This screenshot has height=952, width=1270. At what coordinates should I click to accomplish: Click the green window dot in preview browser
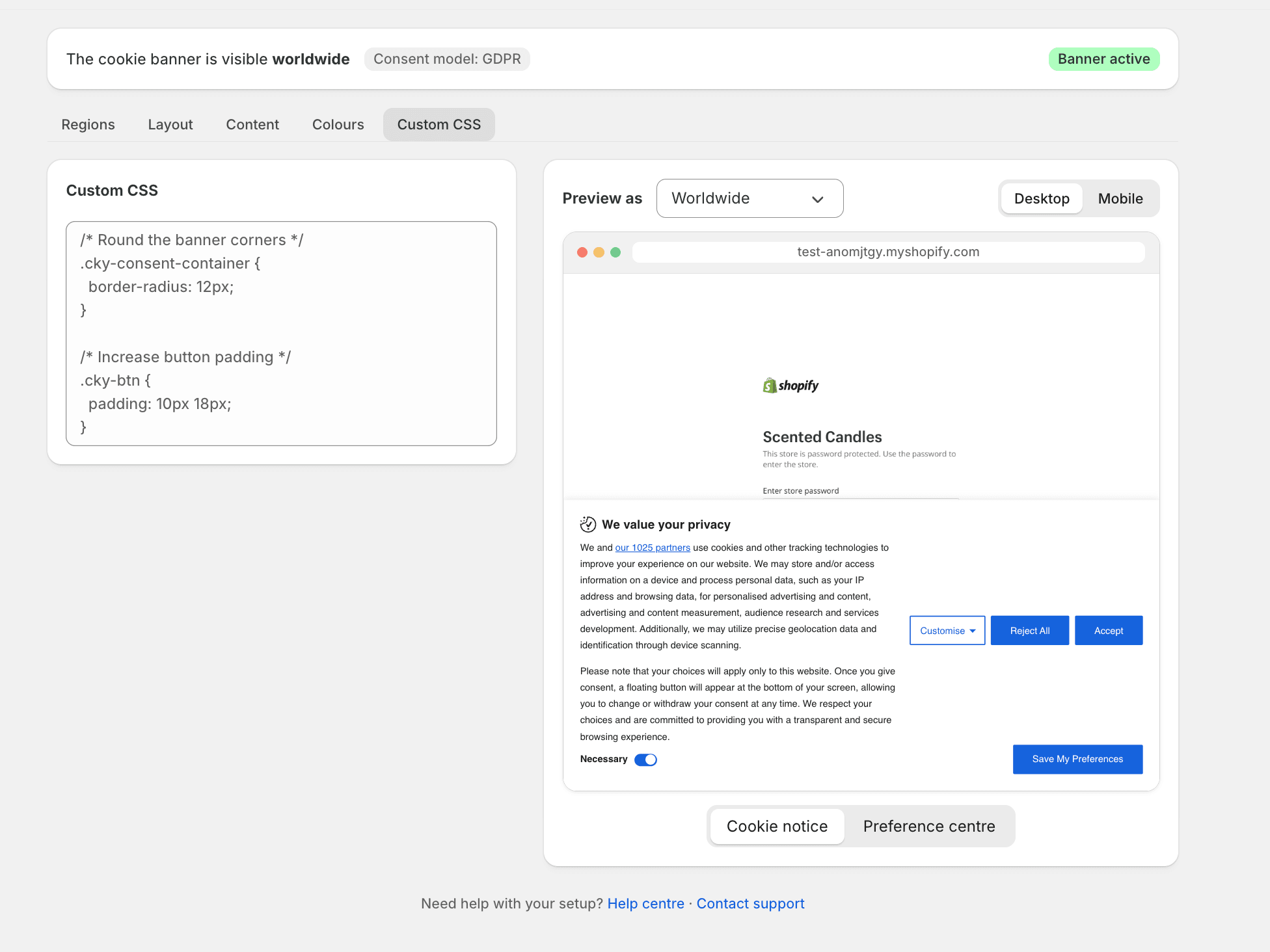pyautogui.click(x=615, y=252)
